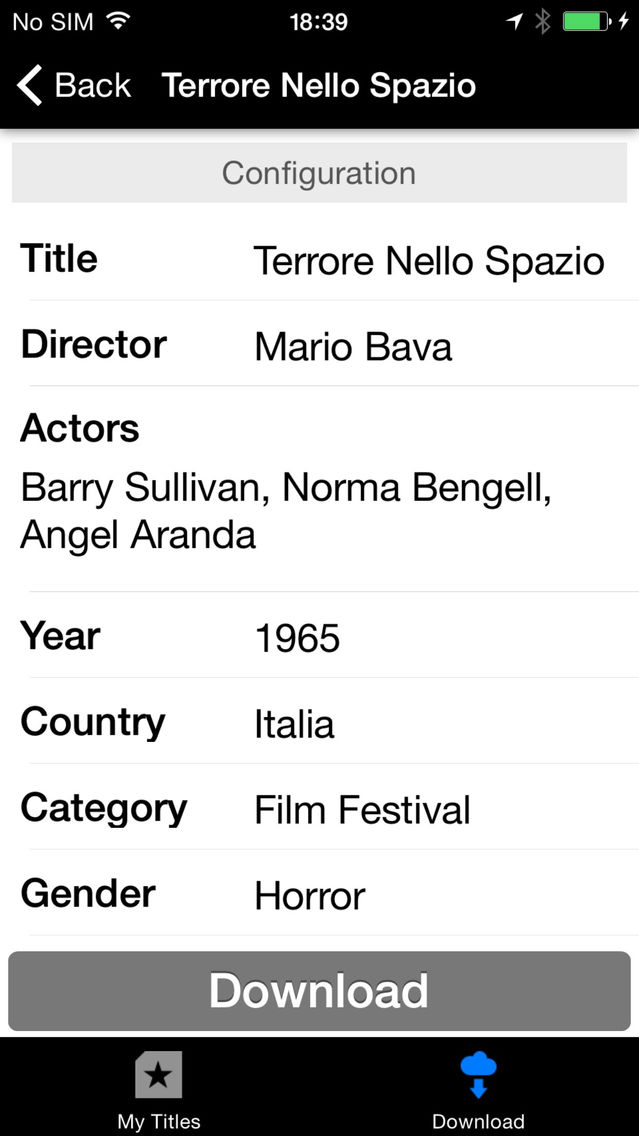Select the Year row 1965
Image resolution: width=639 pixels, height=1136 pixels.
(320, 635)
